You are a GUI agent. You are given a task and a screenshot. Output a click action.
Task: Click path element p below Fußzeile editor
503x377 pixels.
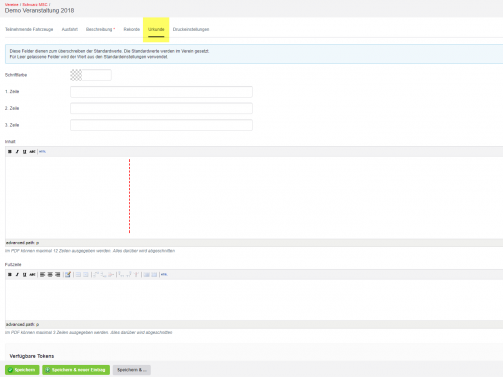(x=37, y=324)
